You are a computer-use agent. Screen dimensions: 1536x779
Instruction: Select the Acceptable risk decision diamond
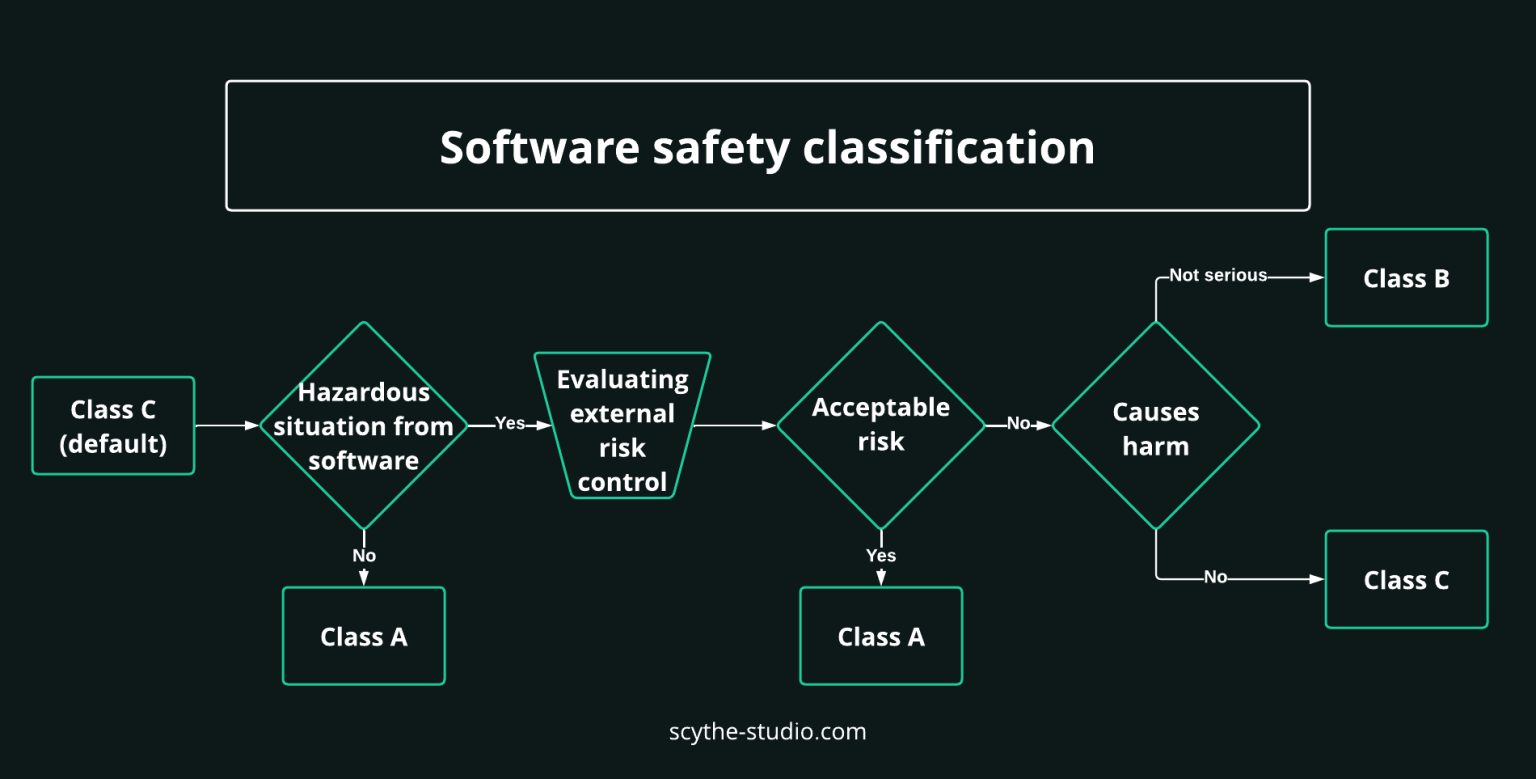(x=881, y=424)
